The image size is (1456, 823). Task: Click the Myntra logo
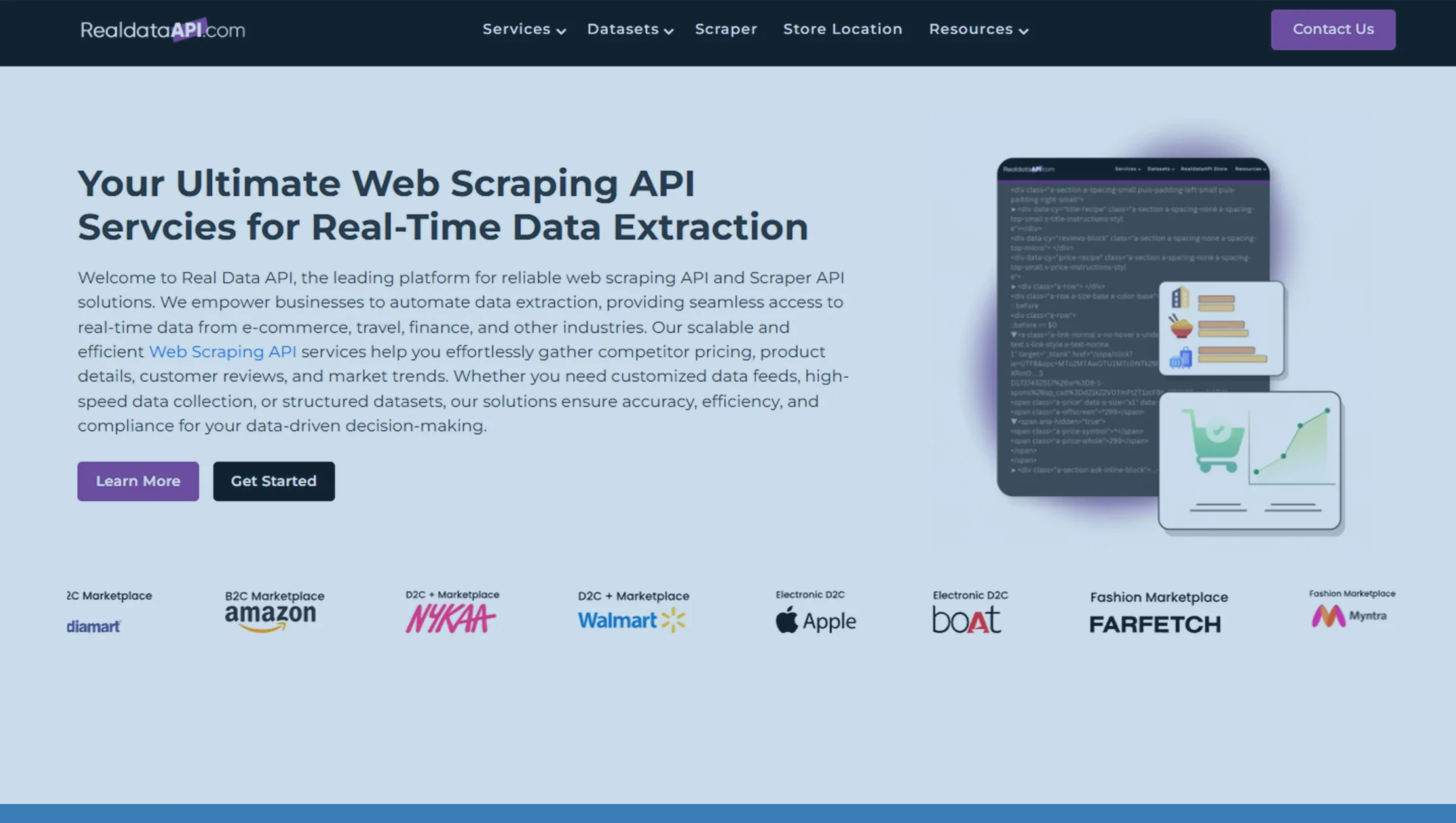click(x=1351, y=615)
